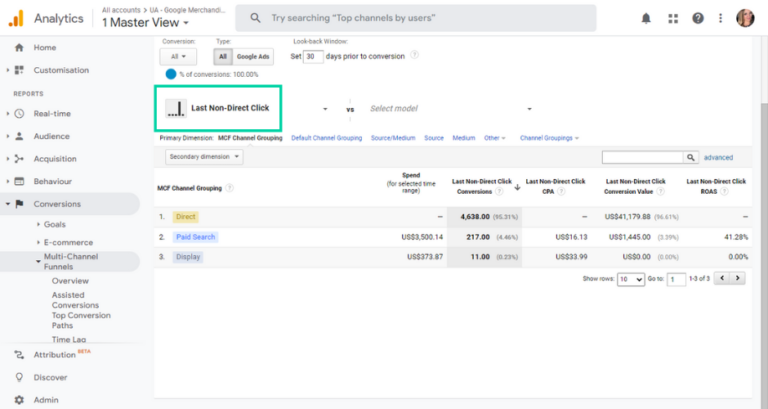Click the table filter search field

[643, 157]
